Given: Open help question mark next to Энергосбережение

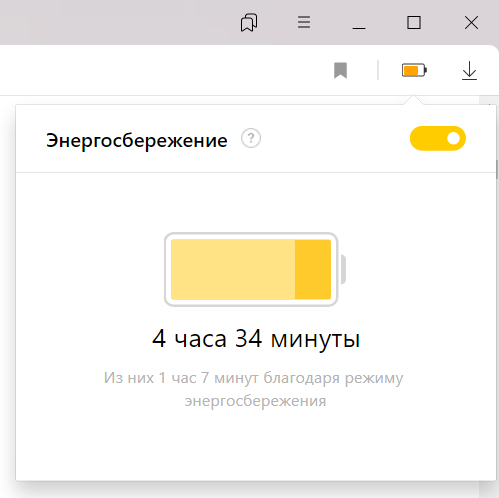Looking at the screenshot, I should pos(251,138).
